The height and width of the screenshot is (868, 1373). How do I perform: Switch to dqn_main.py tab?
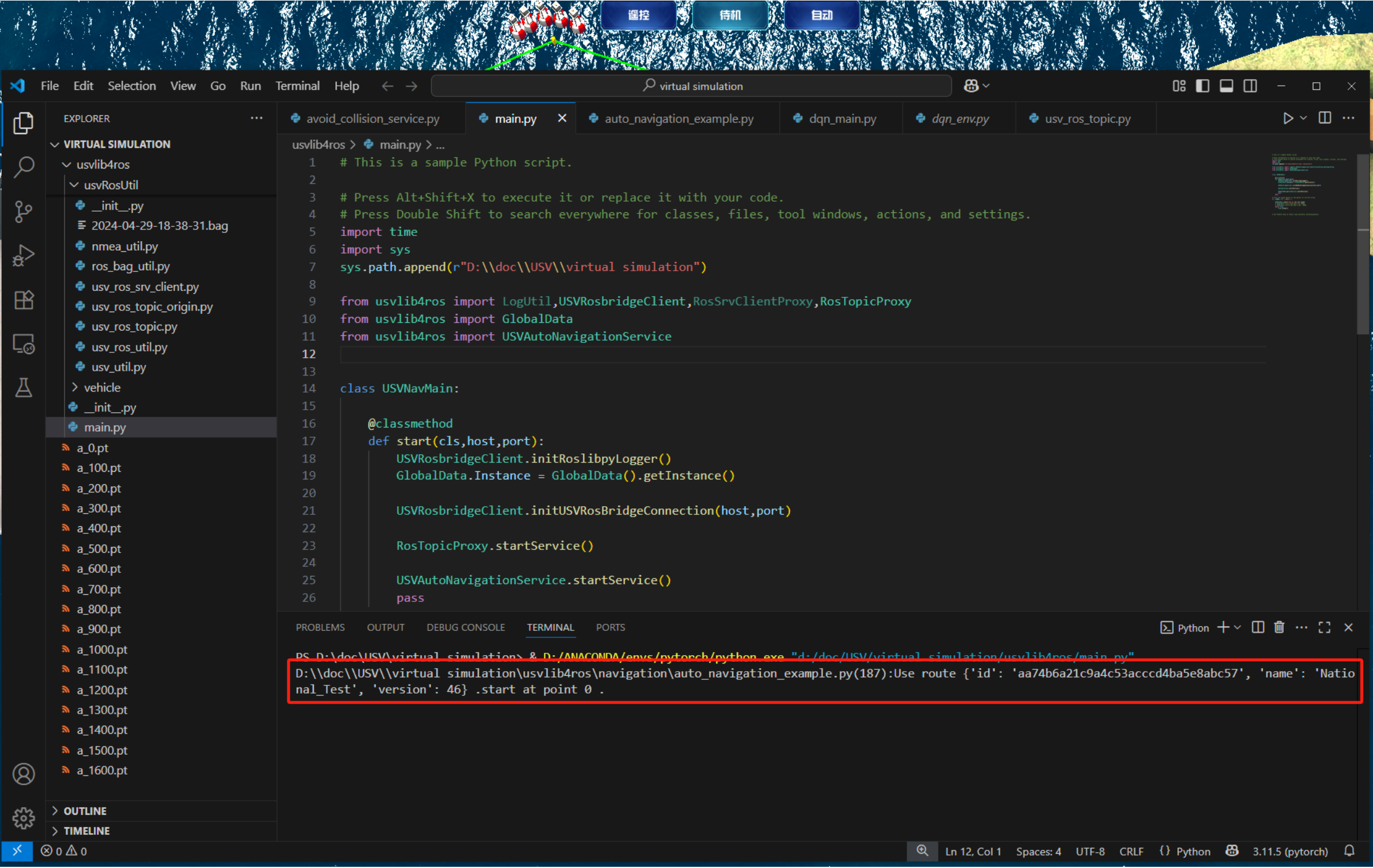pyautogui.click(x=842, y=119)
